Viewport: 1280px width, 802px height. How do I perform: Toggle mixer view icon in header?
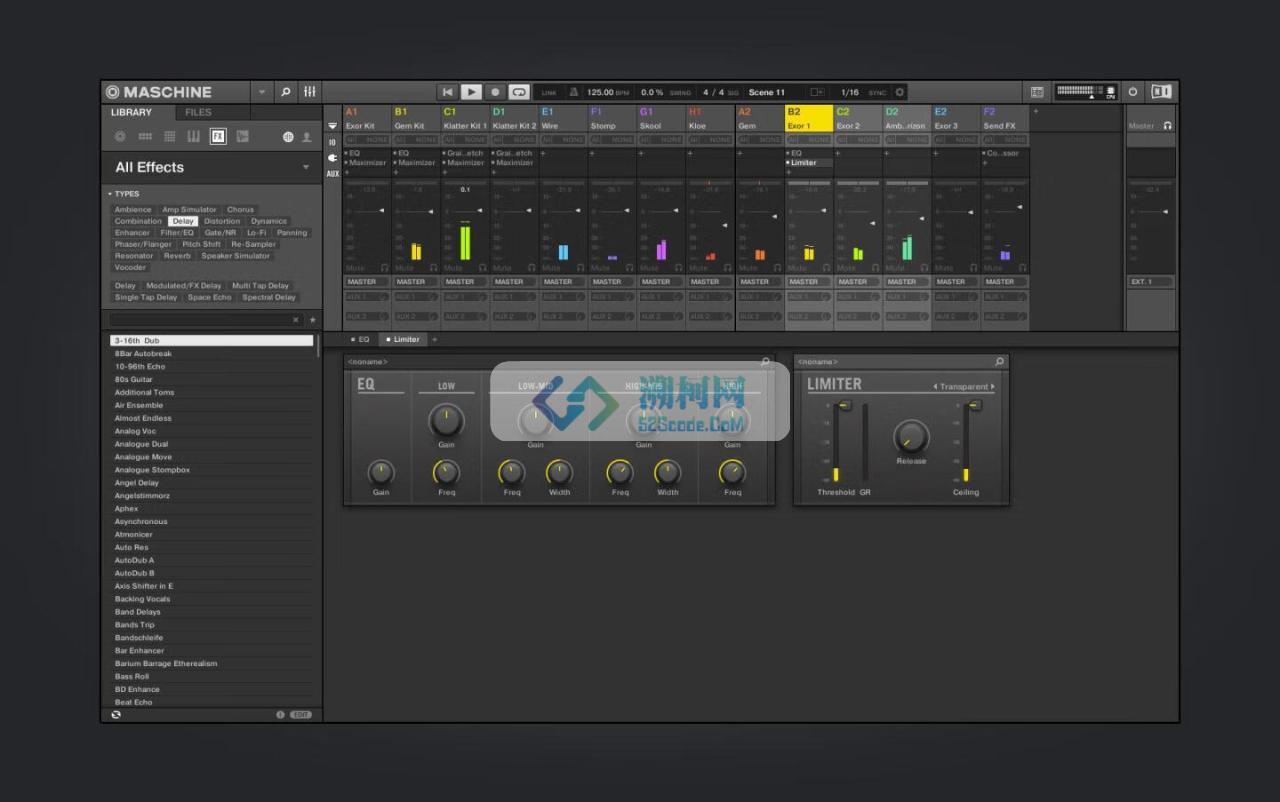point(310,92)
